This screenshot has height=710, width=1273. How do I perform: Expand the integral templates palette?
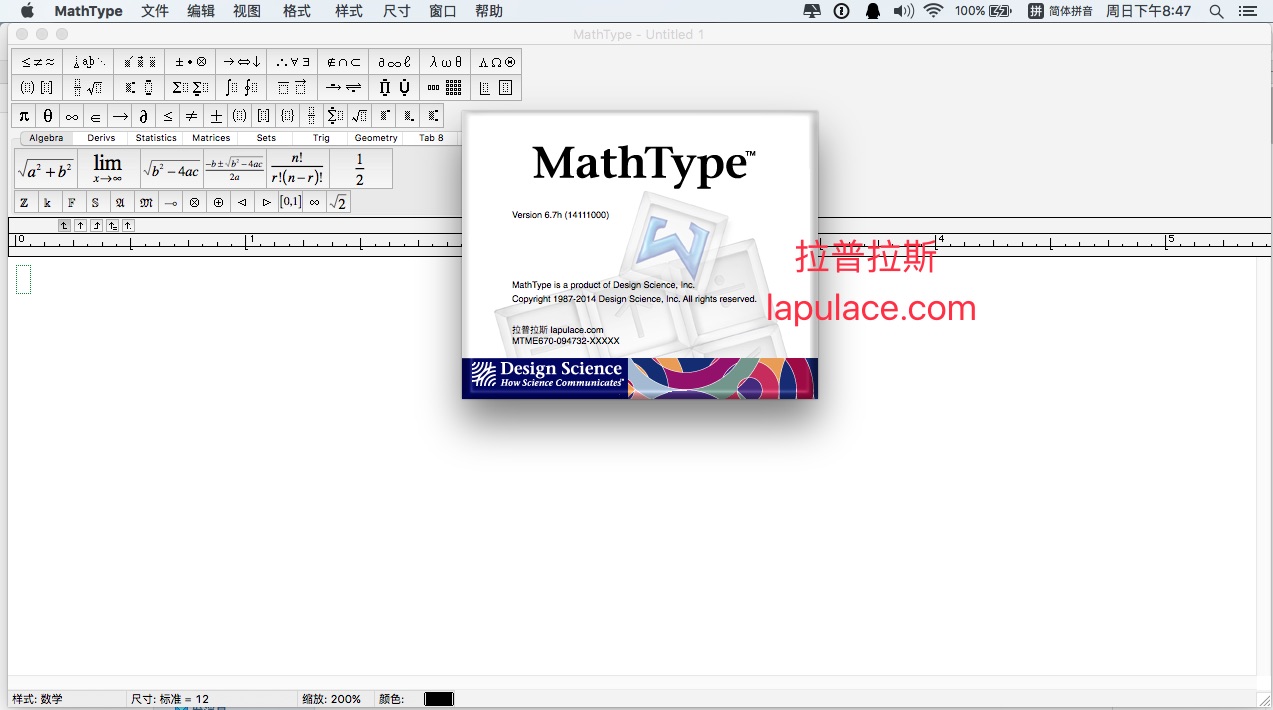[x=241, y=88]
